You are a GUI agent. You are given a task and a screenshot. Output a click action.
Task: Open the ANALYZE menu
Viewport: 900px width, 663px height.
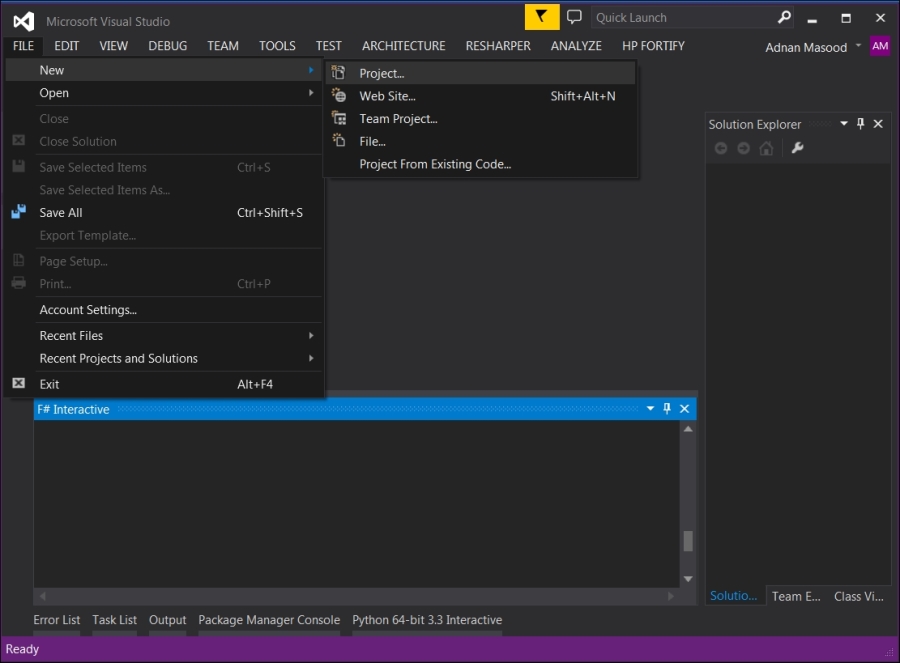[576, 46]
